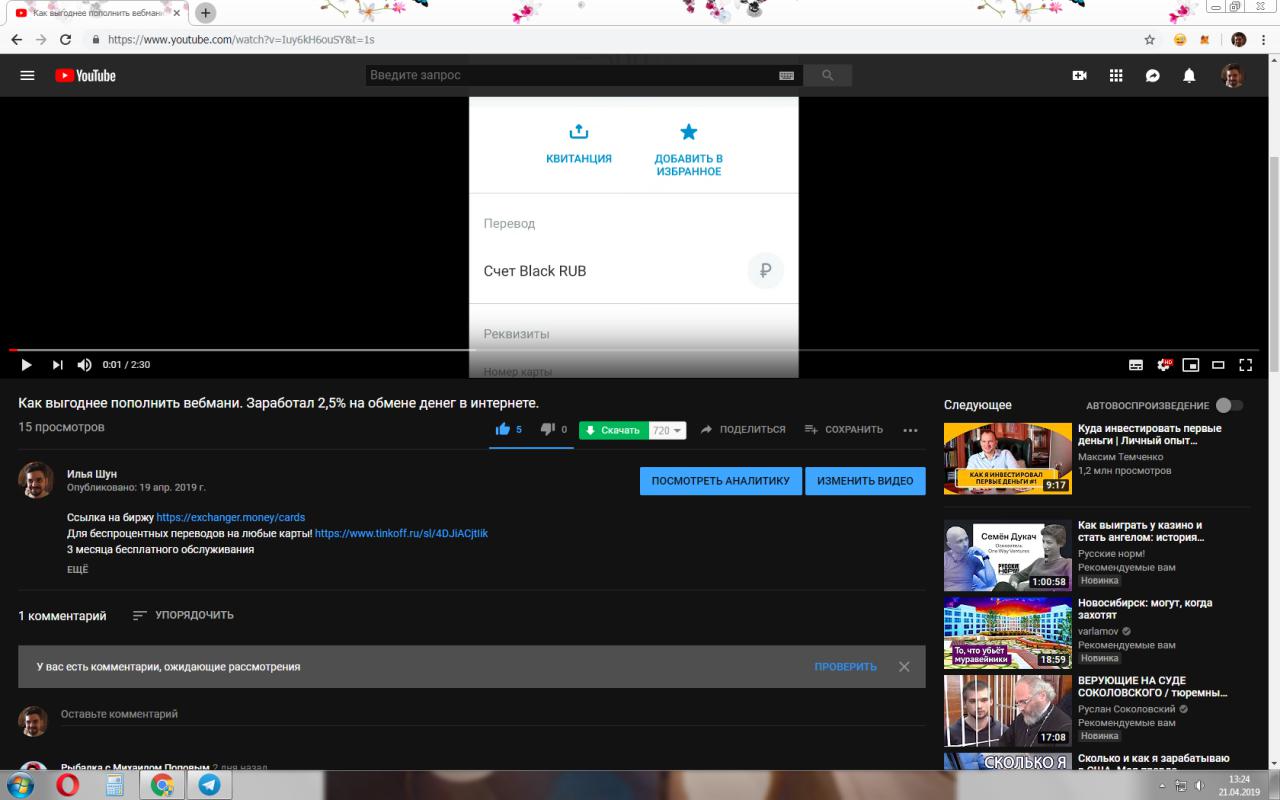Toggle subtitles in the player
1280x800 pixels.
(1136, 365)
